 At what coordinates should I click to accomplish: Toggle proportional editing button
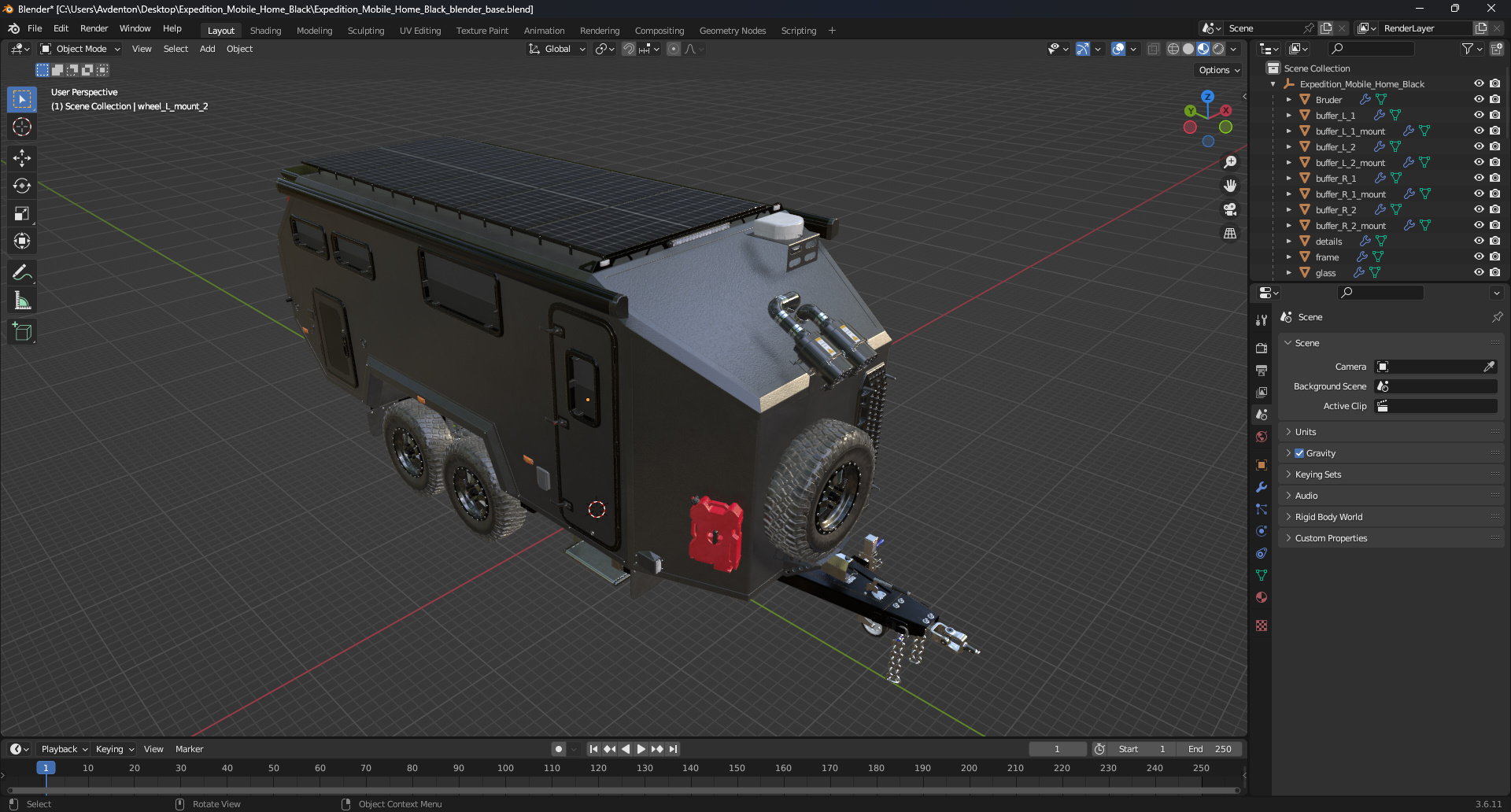coord(674,49)
